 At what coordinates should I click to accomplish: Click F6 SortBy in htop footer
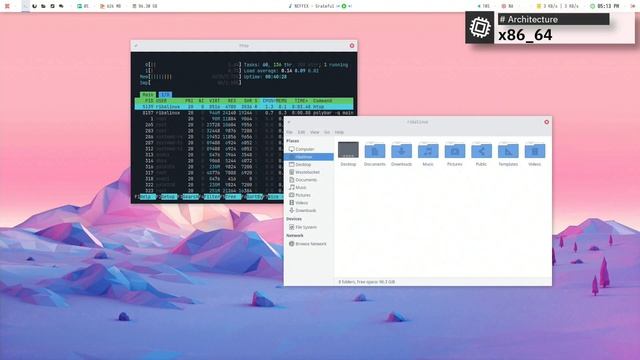(x=253, y=197)
